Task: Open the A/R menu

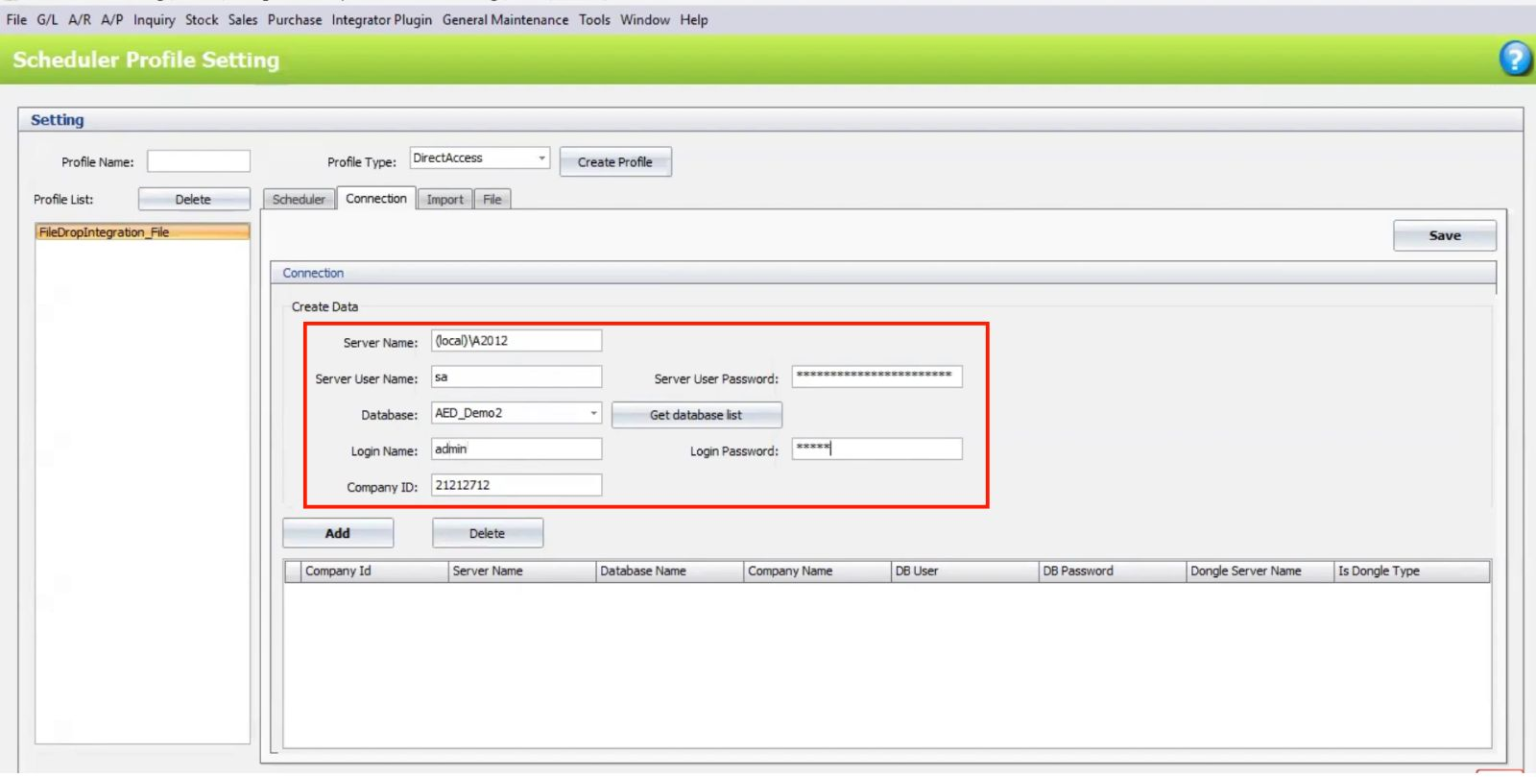Action: 80,21
